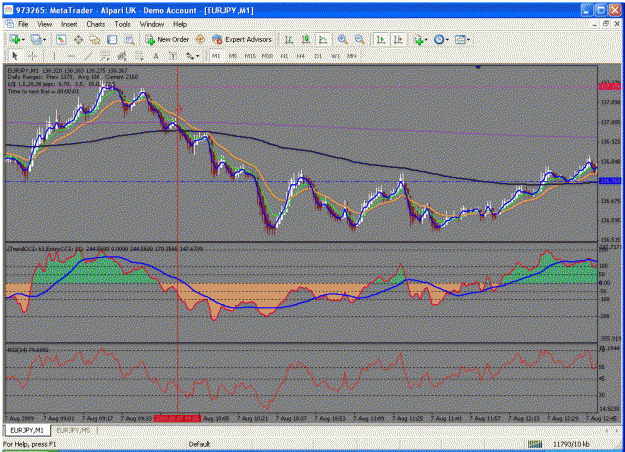Image resolution: width=625 pixels, height=452 pixels.
Task: Switch to the EURJPY,M5 chart tab
Action: (x=73, y=430)
